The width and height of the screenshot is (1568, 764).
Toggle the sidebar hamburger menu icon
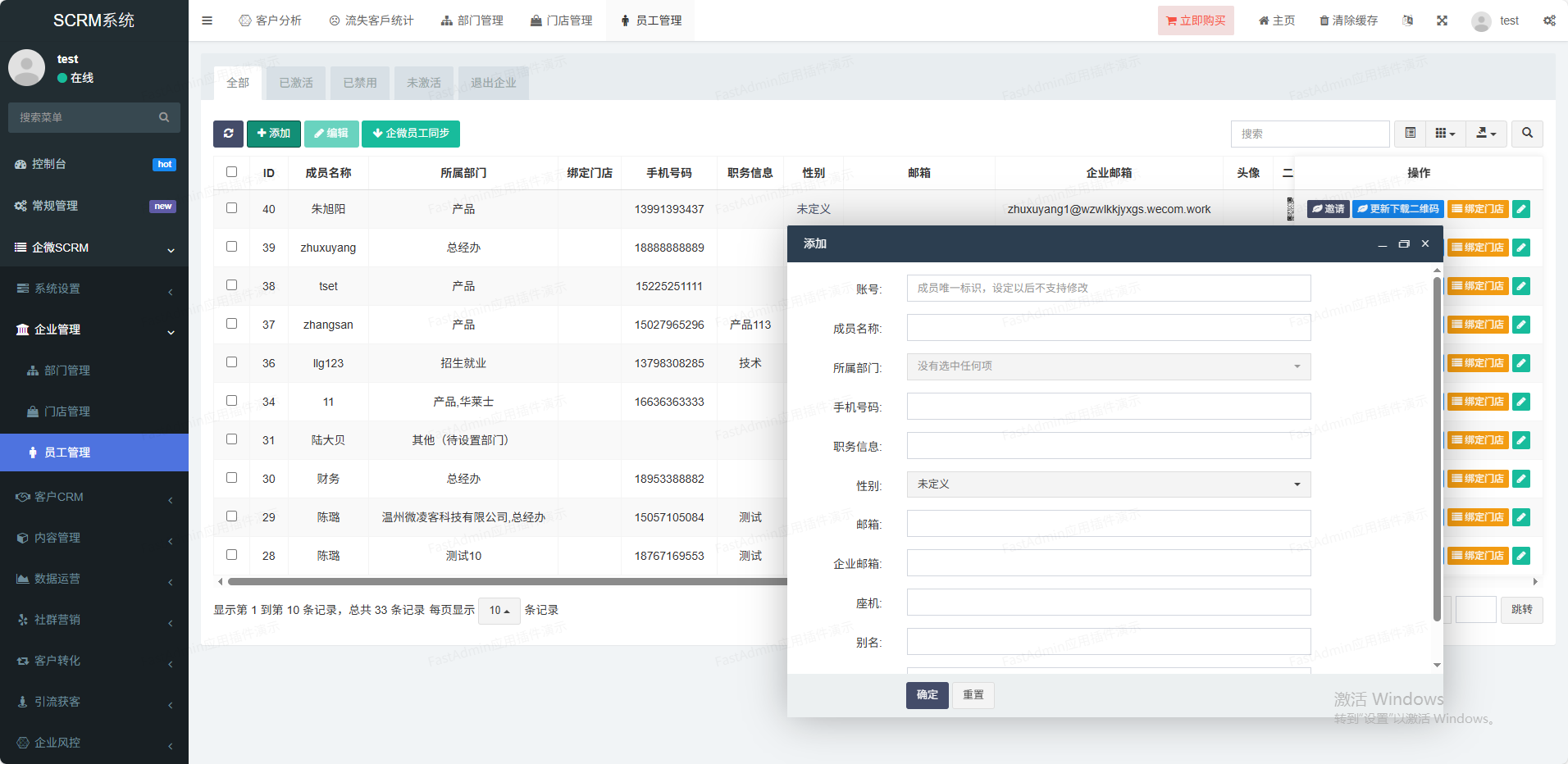[x=207, y=20]
